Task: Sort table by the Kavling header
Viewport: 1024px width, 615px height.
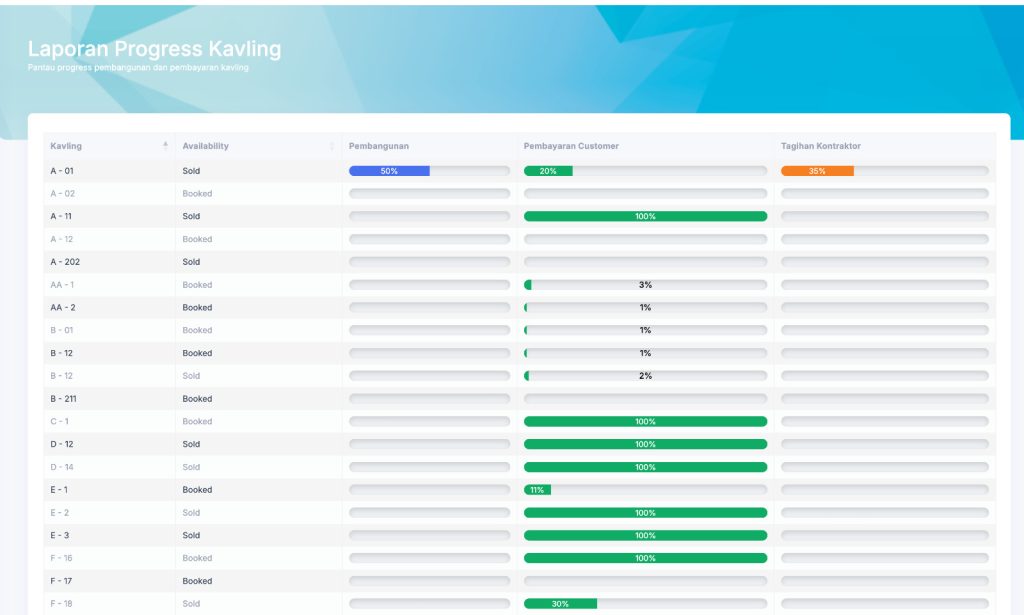Action: click(67, 146)
